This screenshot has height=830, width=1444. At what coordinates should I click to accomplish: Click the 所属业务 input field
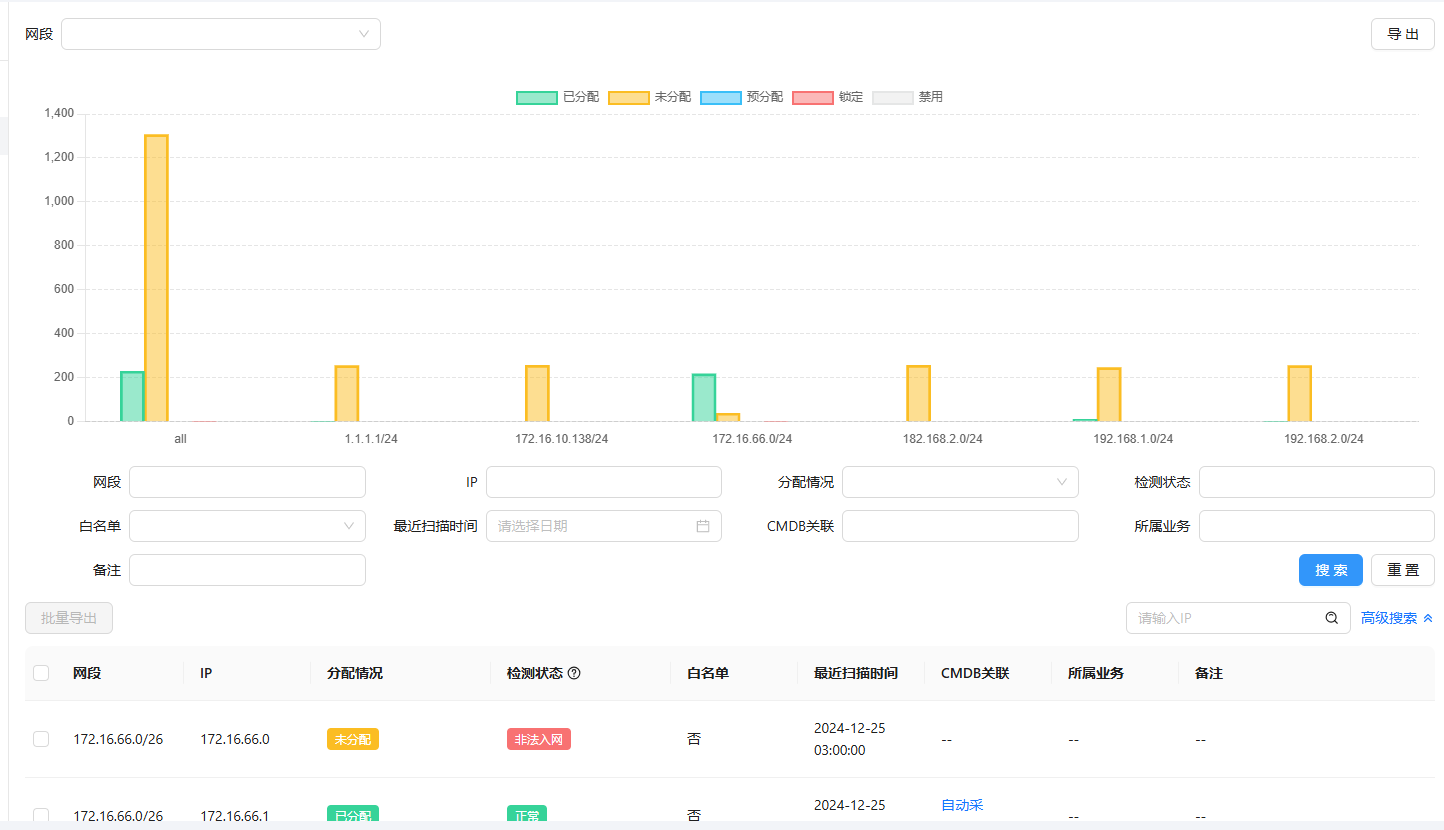tap(1316, 526)
